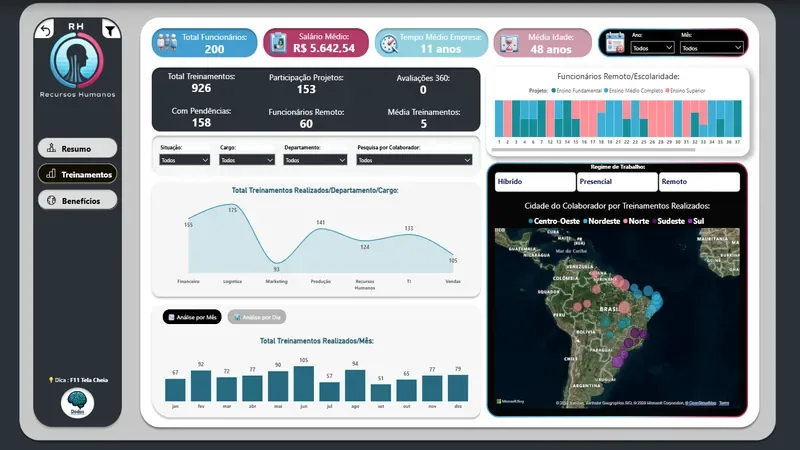The height and width of the screenshot is (450, 800).
Task: Click the horizontal scrollbar under Escolaridade chart
Action: [x=593, y=150]
